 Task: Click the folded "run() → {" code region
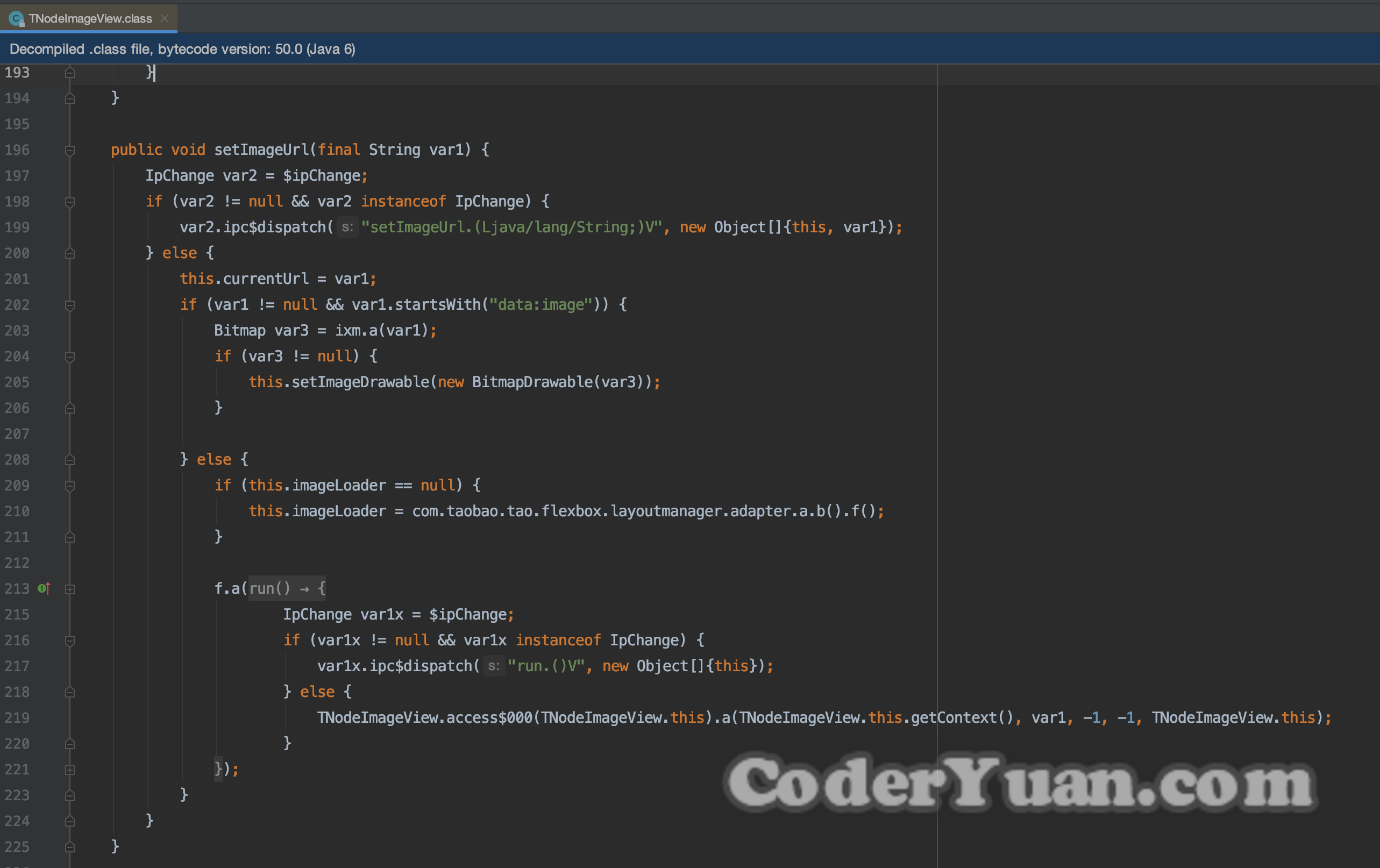[287, 588]
